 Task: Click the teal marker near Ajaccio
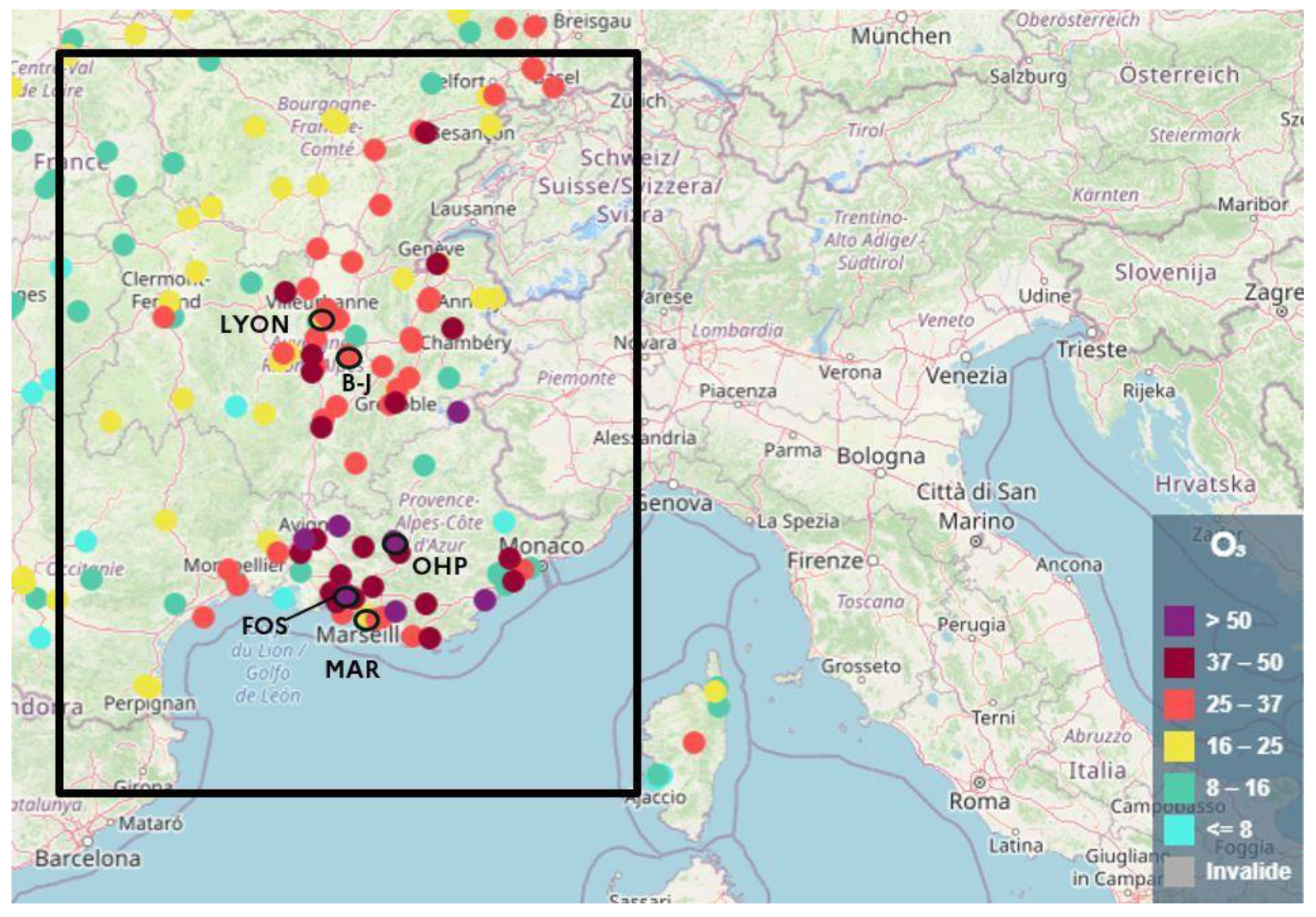click(658, 775)
